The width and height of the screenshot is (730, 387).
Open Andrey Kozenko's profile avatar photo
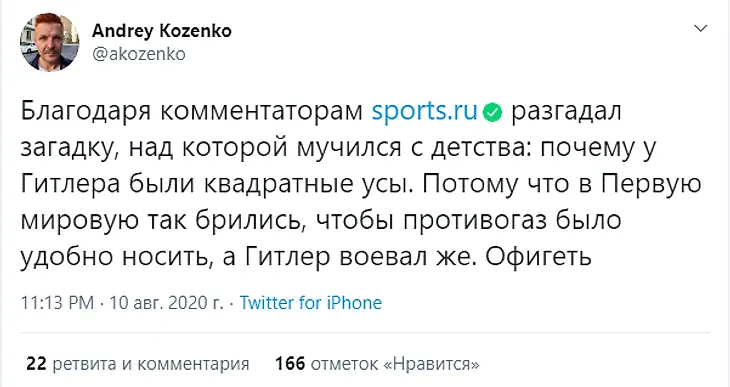tap(49, 42)
